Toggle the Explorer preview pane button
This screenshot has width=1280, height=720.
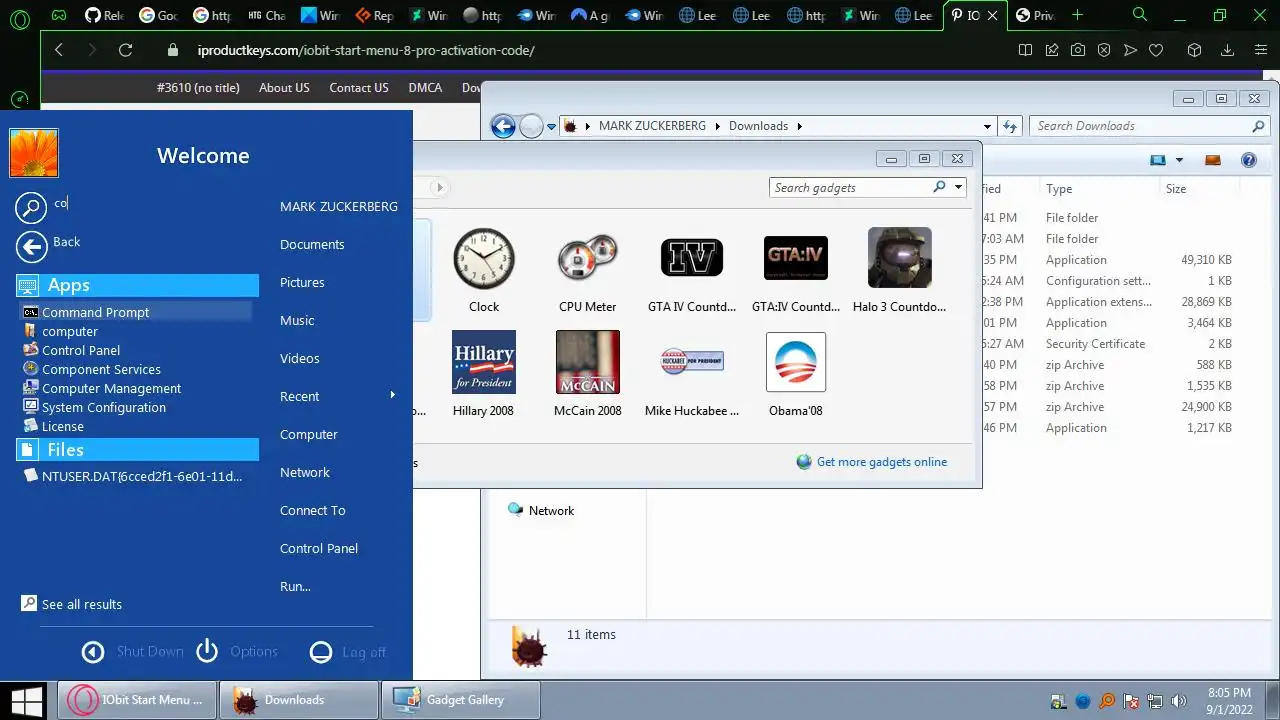pyautogui.click(x=1213, y=160)
